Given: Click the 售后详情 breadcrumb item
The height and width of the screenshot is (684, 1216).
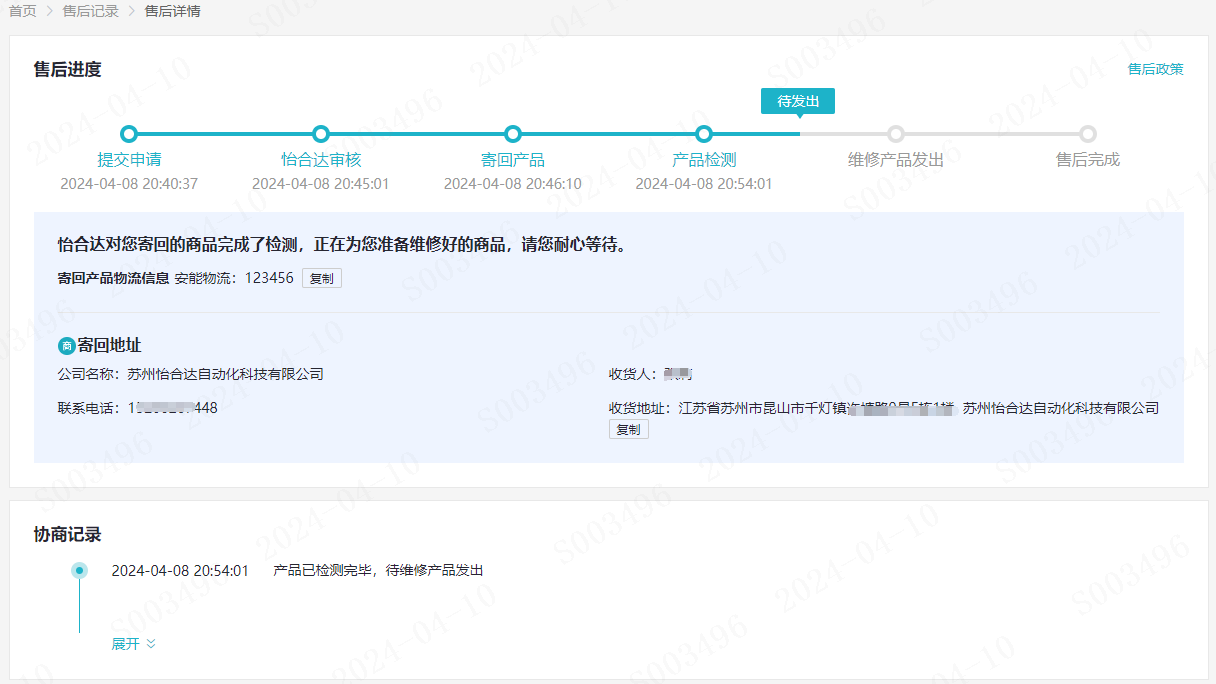Looking at the screenshot, I should click(172, 12).
